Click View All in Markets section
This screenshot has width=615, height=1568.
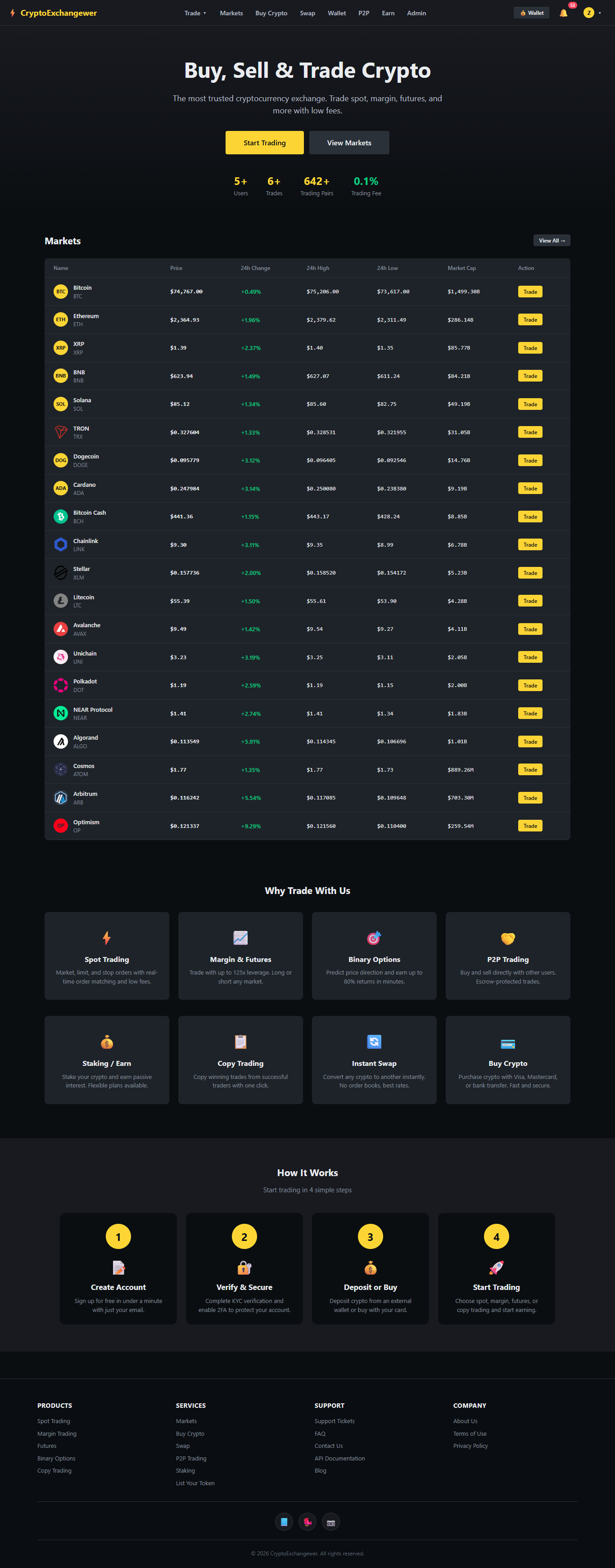552,240
